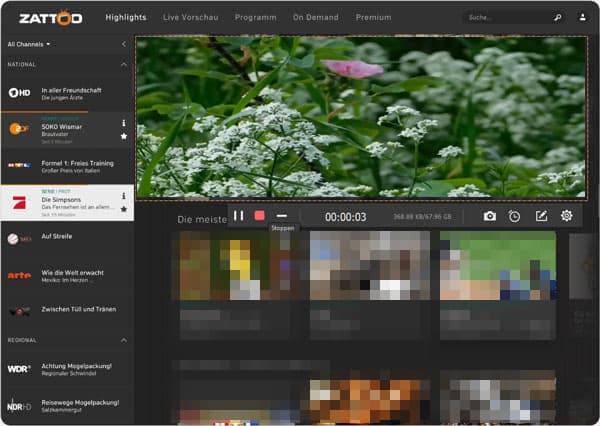
Task: Open the recording timer schedule icon
Action: (514, 216)
